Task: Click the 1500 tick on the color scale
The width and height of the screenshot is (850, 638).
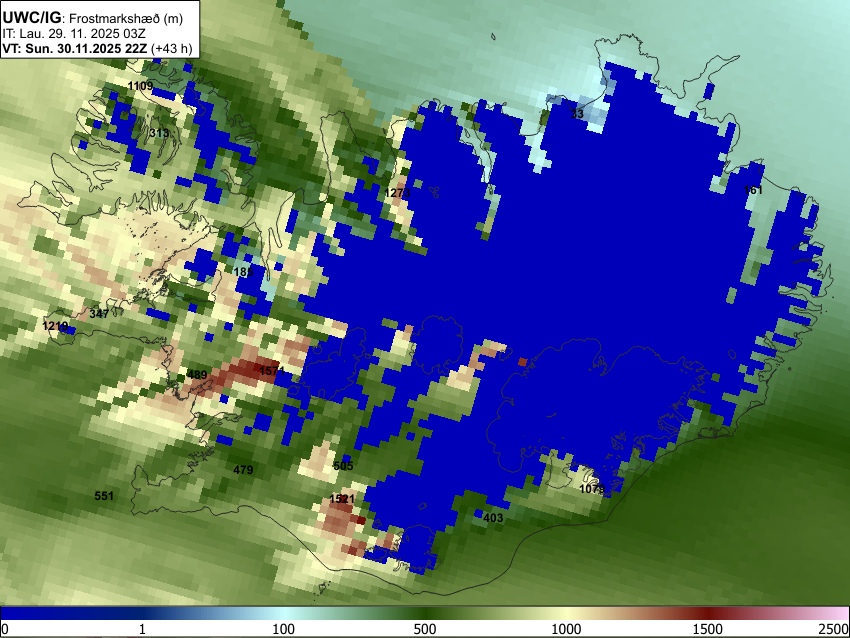Action: point(708,629)
